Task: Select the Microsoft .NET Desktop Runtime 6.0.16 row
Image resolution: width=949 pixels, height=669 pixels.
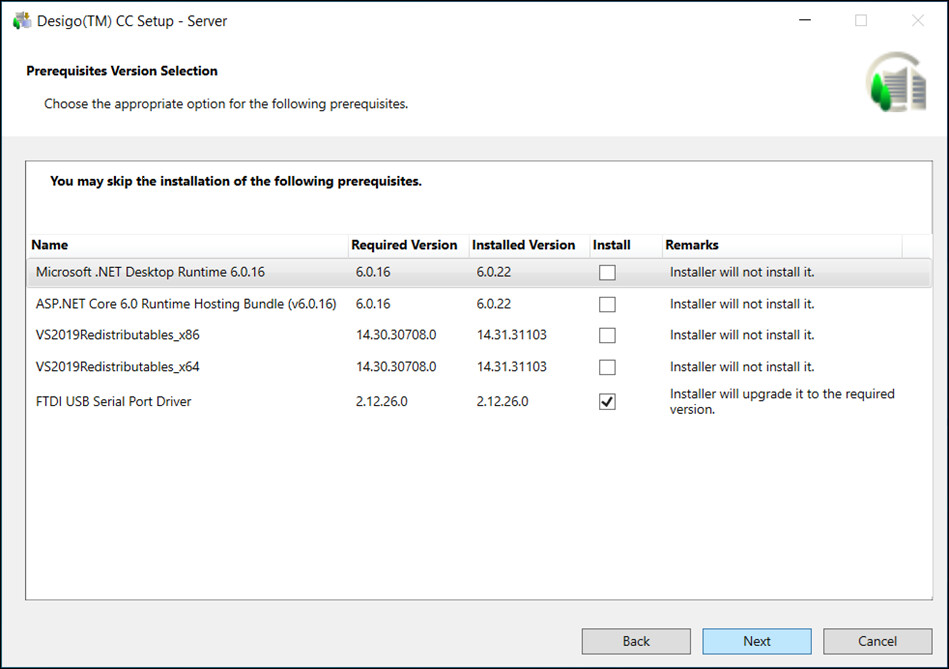Action: click(150, 272)
